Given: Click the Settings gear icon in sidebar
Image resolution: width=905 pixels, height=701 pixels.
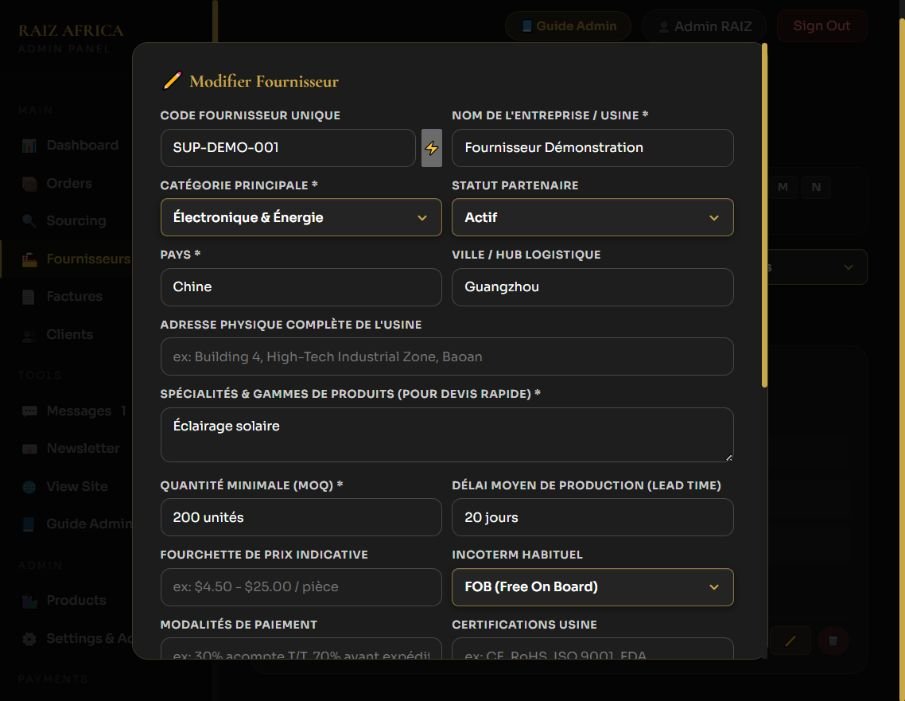Looking at the screenshot, I should pyautogui.click(x=29, y=639).
